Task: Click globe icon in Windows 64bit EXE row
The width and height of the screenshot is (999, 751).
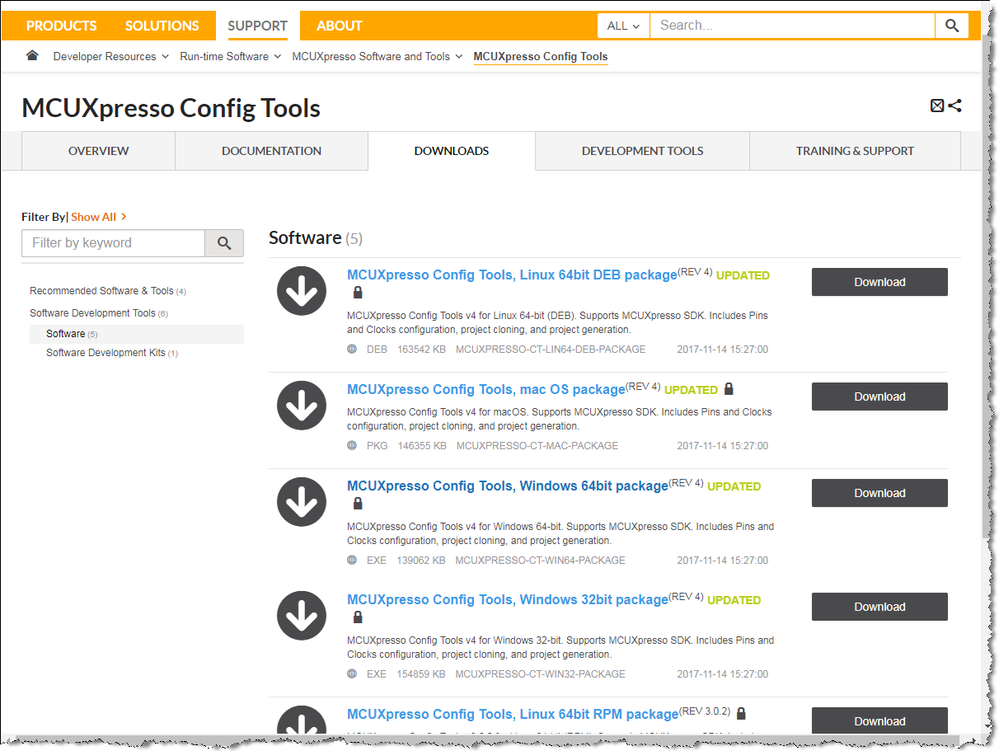Action: pyautogui.click(x=352, y=560)
